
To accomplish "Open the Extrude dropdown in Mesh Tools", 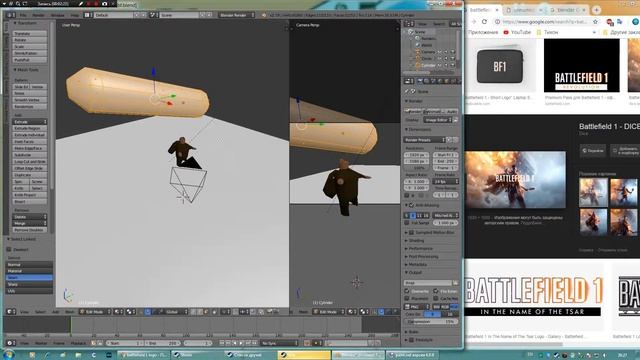I will point(29,122).
